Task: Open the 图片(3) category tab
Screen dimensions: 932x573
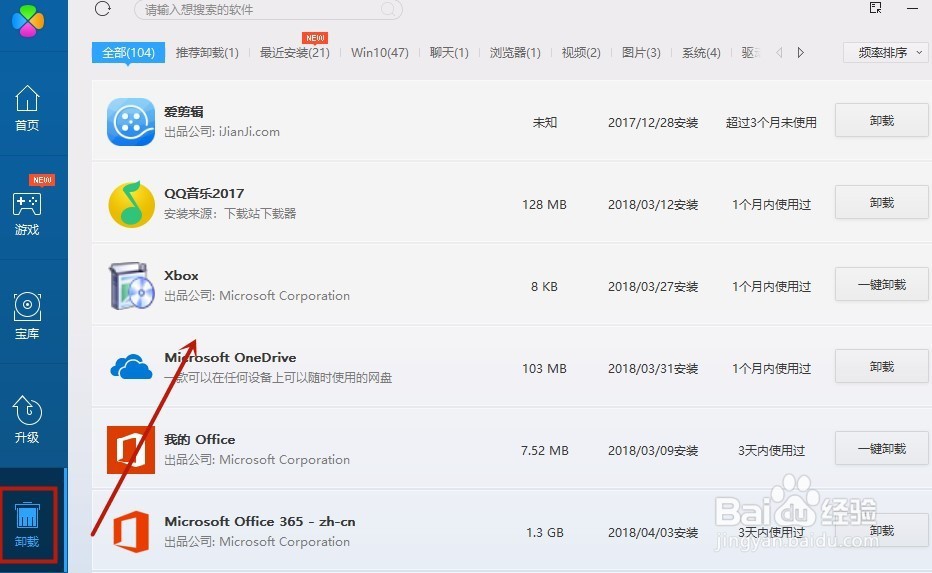Action: tap(641, 52)
